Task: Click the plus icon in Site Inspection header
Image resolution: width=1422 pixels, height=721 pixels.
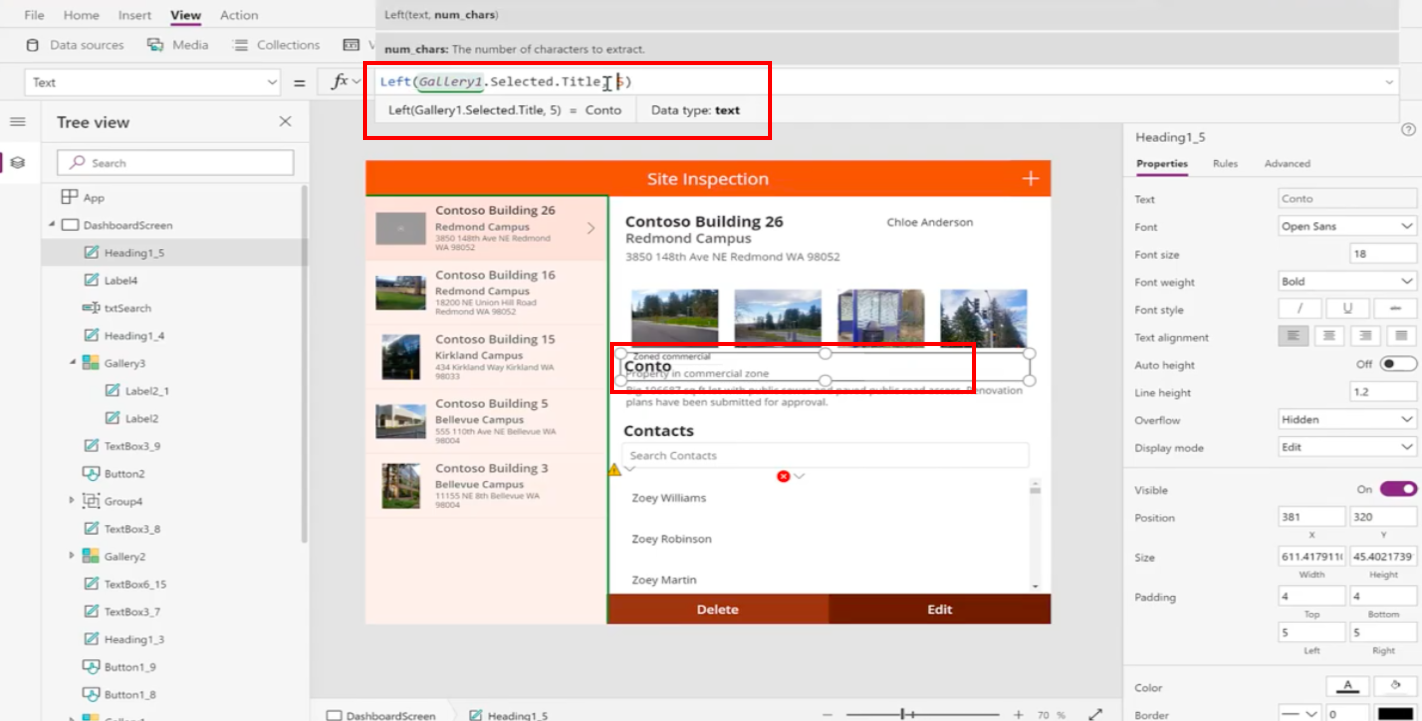Action: point(1029,178)
